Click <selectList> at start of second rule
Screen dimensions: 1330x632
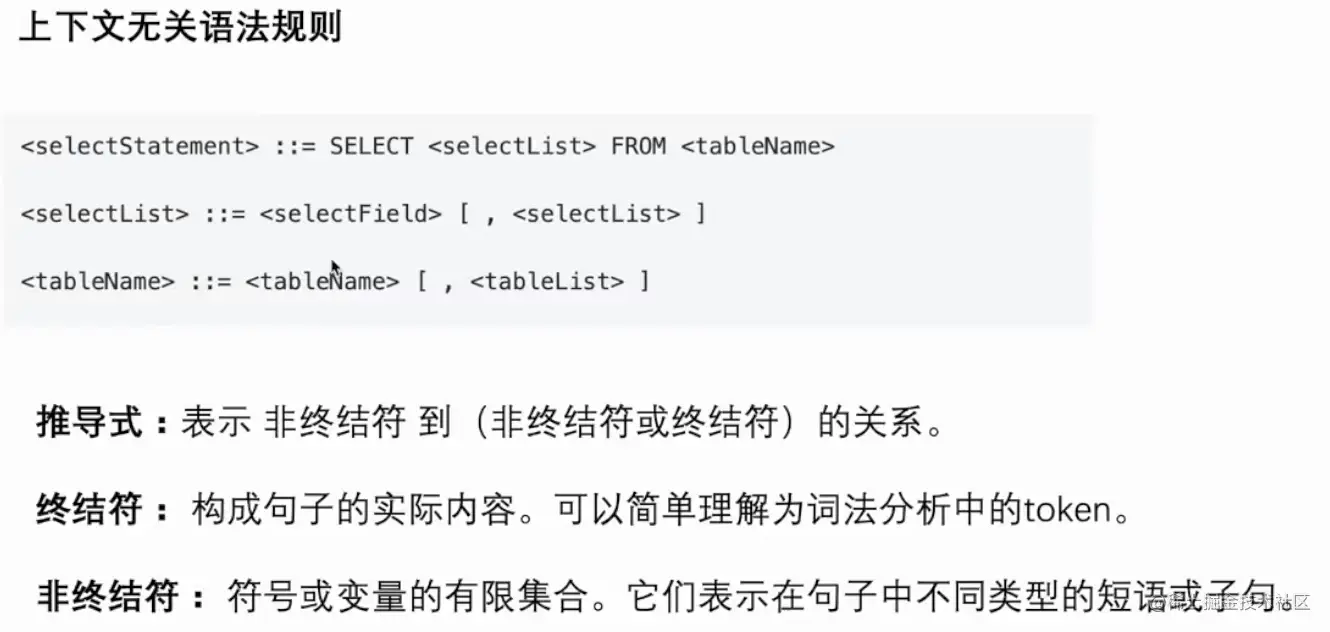pos(105,213)
